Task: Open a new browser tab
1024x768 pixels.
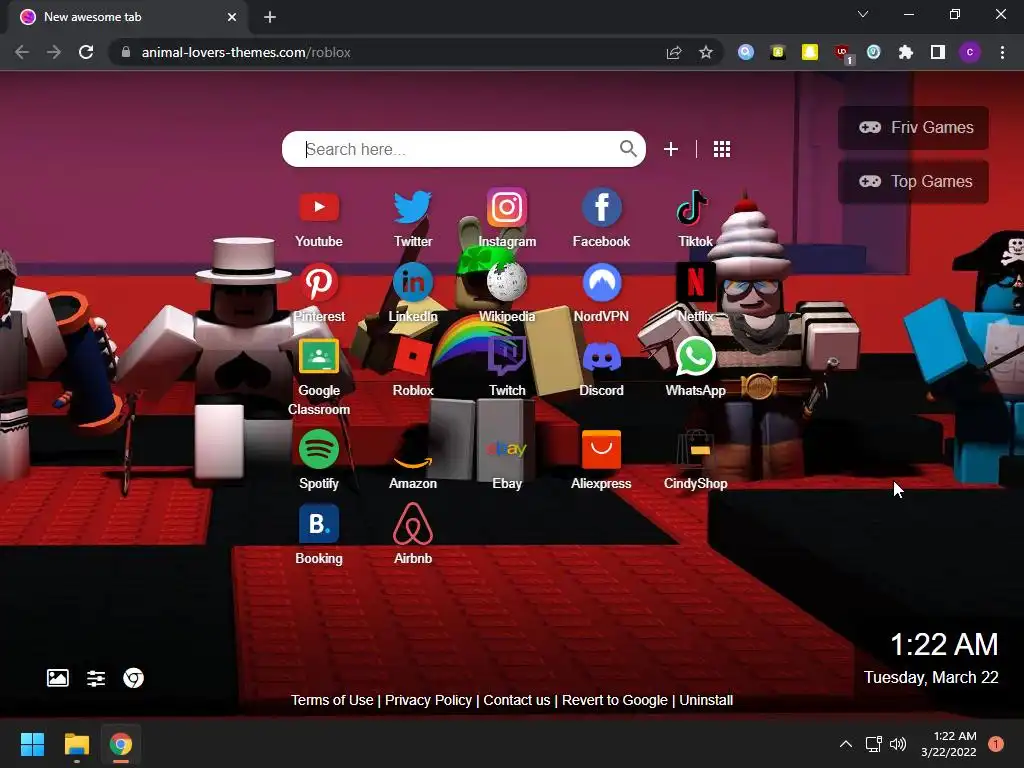Action: point(270,17)
